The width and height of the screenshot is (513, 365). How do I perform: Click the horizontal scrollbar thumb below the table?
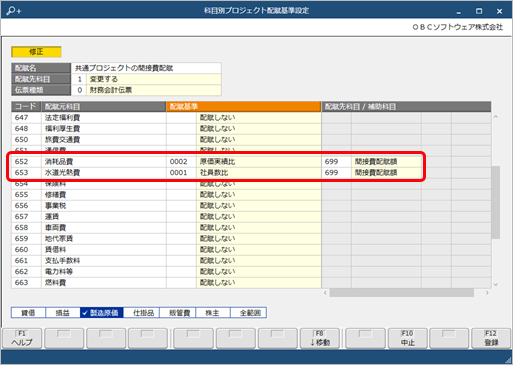(402, 293)
